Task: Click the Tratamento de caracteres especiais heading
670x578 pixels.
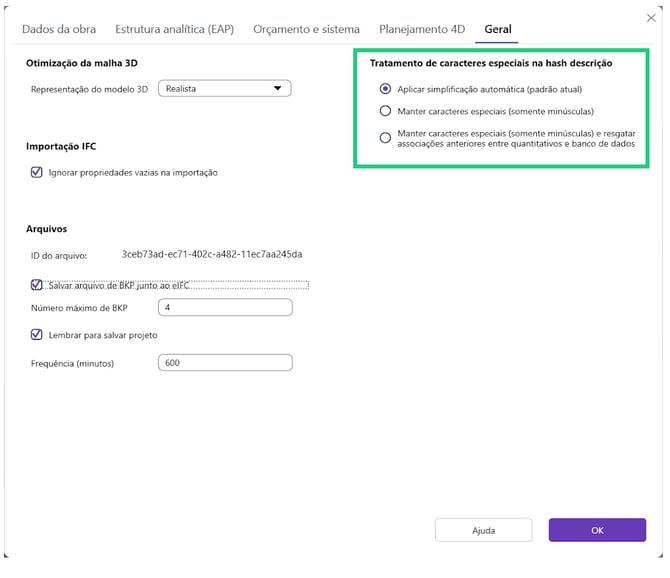Action: click(491, 64)
